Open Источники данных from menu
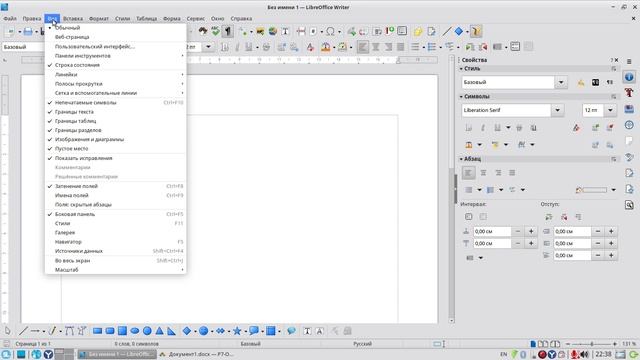640x360 pixels. (x=116, y=251)
